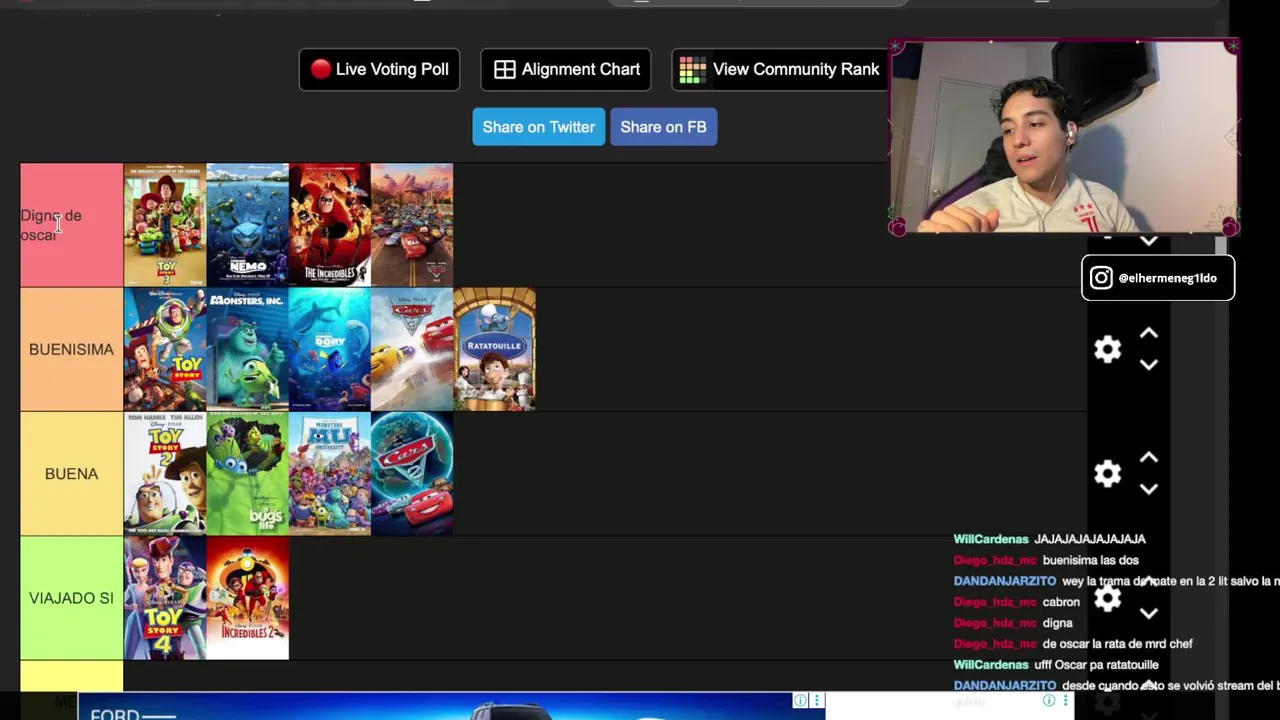Select the A Bug's Life poster
This screenshot has height=720, width=1280.
247,473
